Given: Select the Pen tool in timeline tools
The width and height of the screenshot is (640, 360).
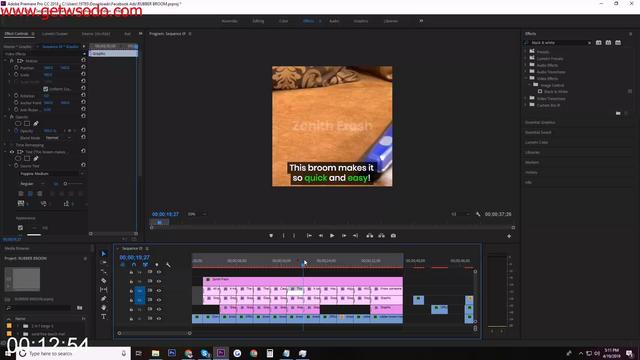Looking at the screenshot, I should point(104,298).
